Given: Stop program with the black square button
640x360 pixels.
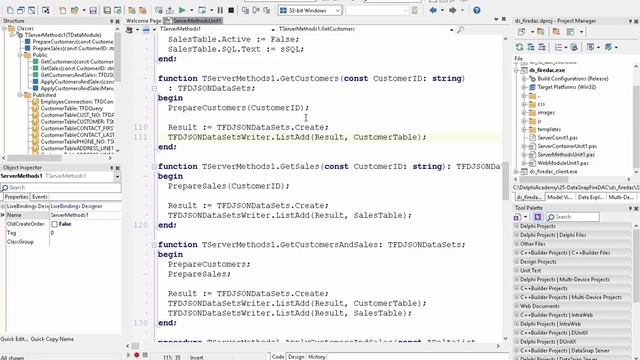Looking at the screenshot, I should coord(231,10).
